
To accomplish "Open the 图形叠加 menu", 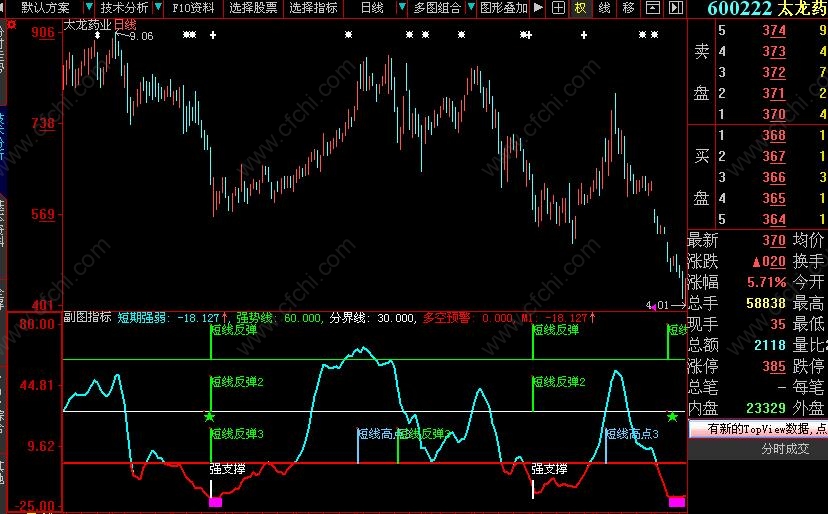I will tap(504, 8).
